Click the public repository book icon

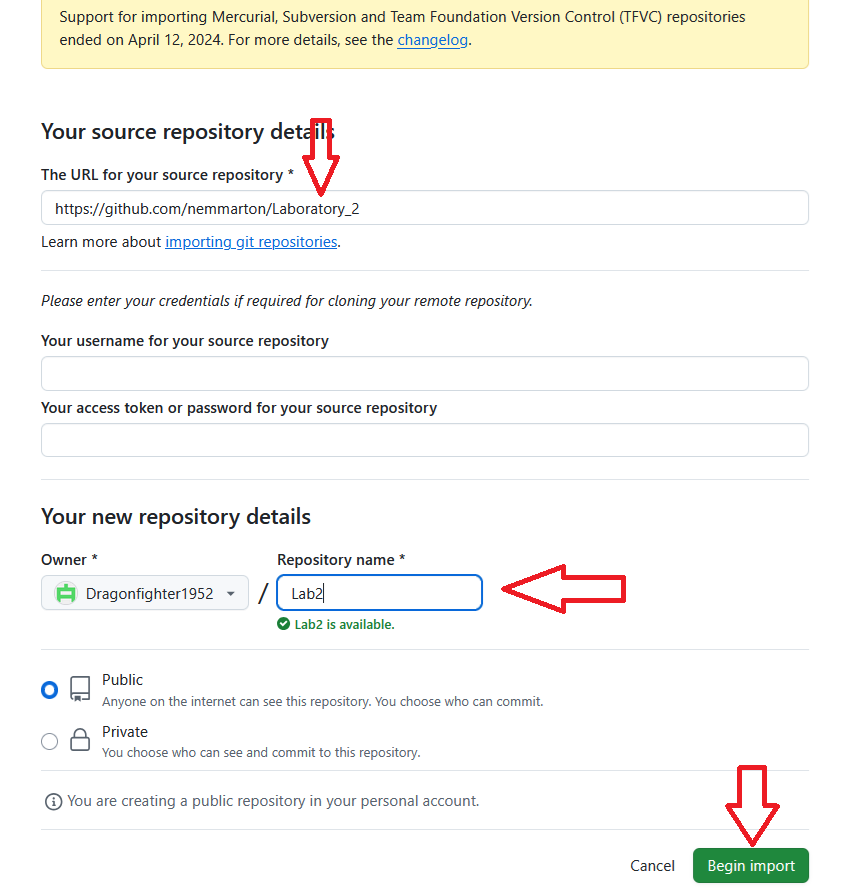point(80,689)
